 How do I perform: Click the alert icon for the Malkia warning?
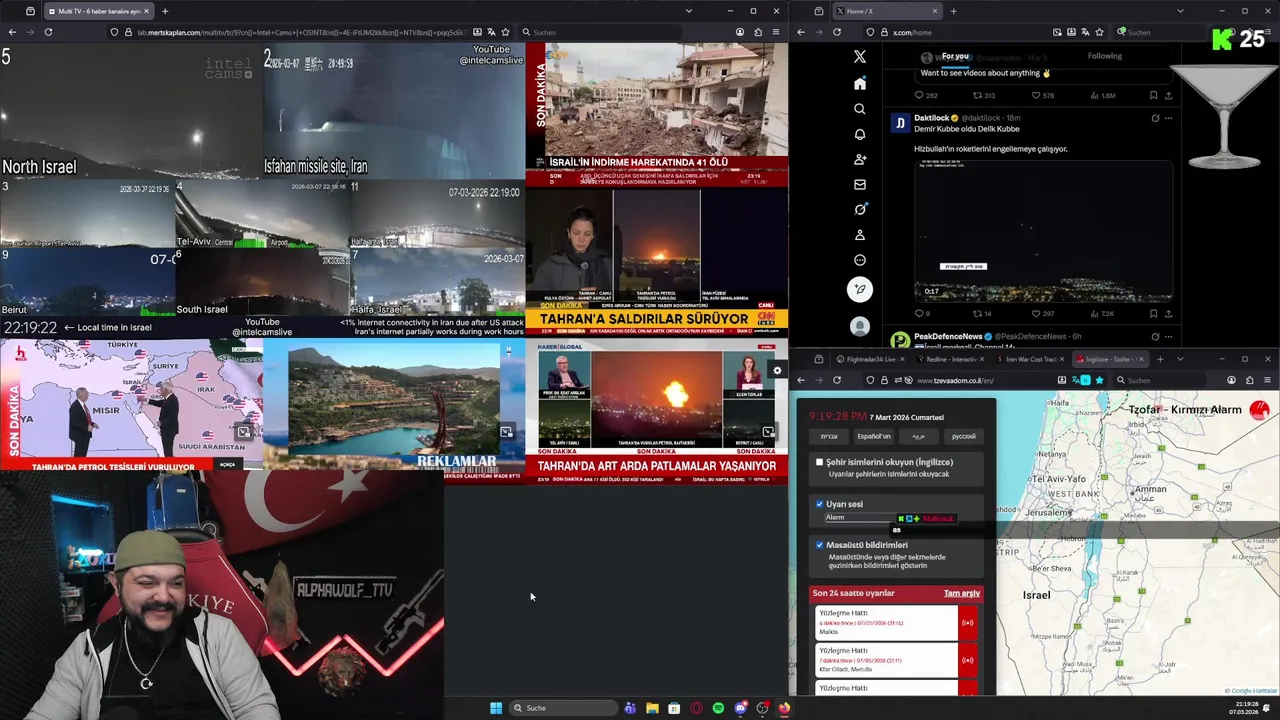(967, 623)
